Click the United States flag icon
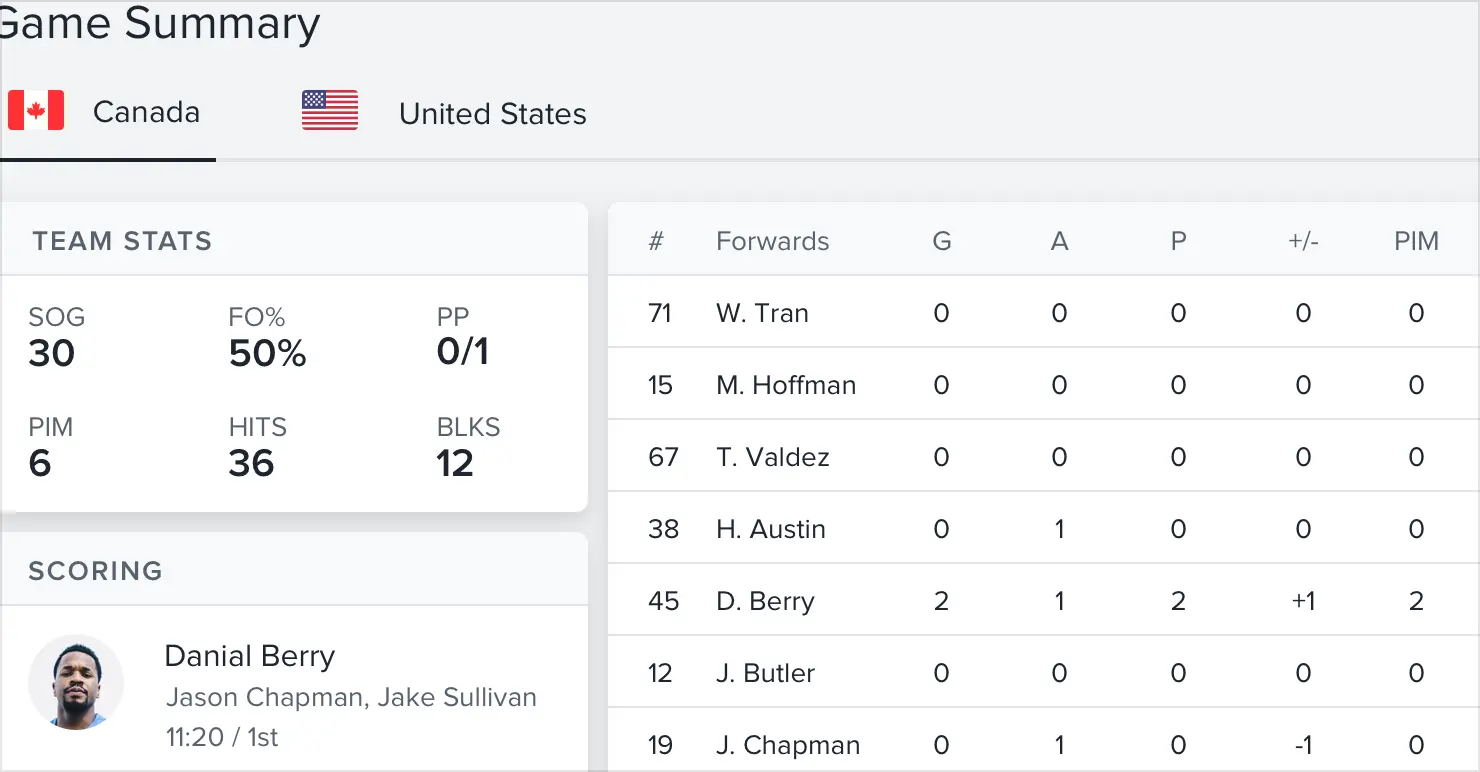This screenshot has width=1480, height=772. tap(330, 111)
